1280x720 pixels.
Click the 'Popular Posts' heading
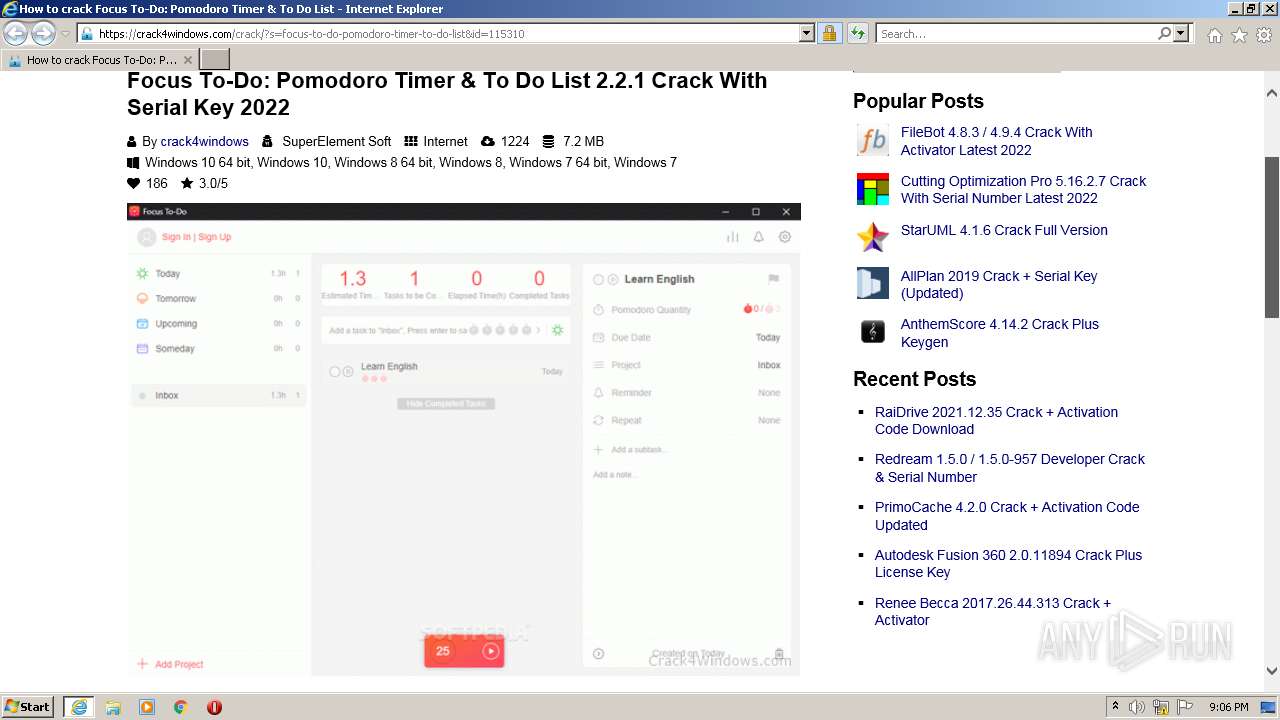[x=918, y=101]
